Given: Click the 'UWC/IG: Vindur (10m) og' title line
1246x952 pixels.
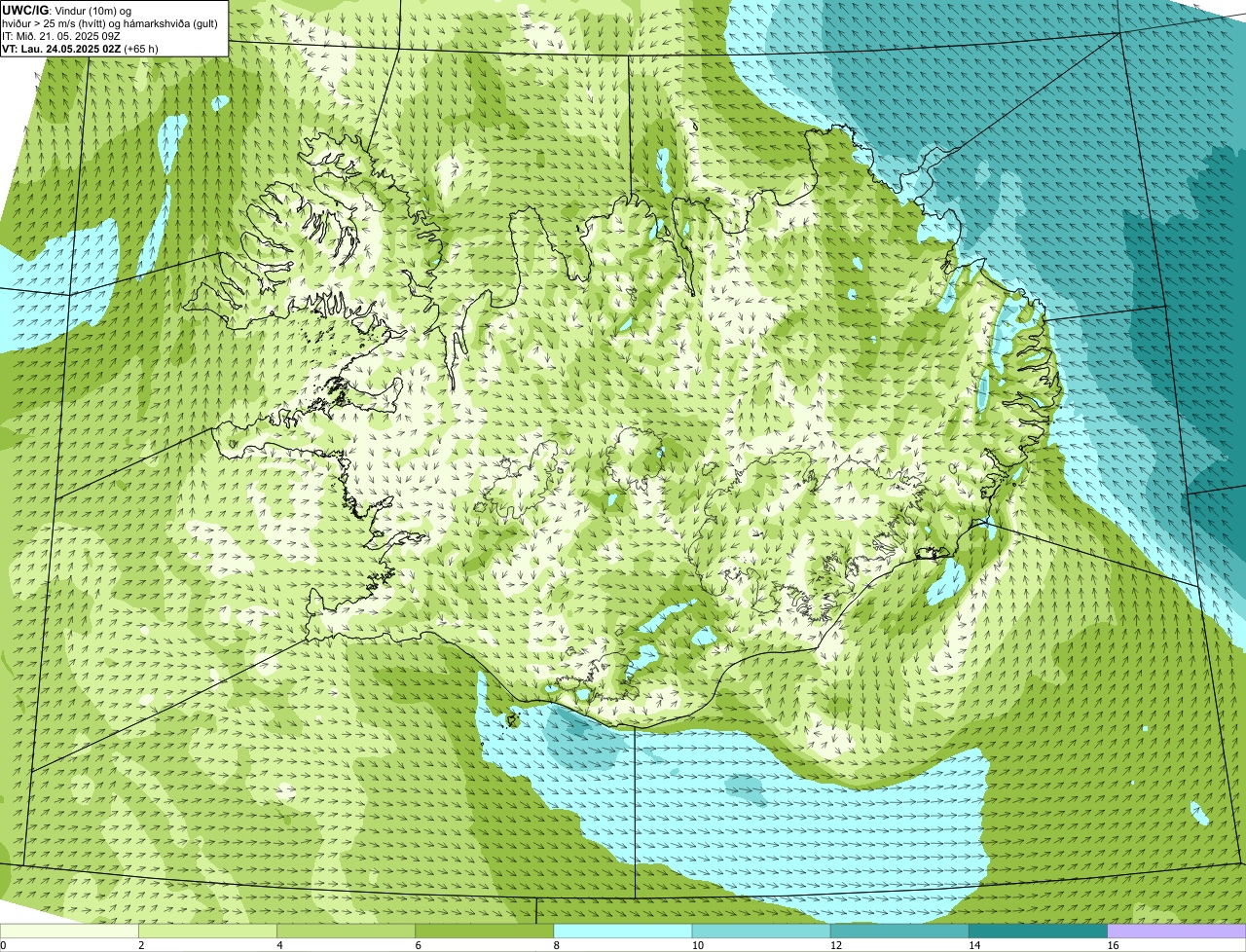Looking at the screenshot, I should pos(67,11).
